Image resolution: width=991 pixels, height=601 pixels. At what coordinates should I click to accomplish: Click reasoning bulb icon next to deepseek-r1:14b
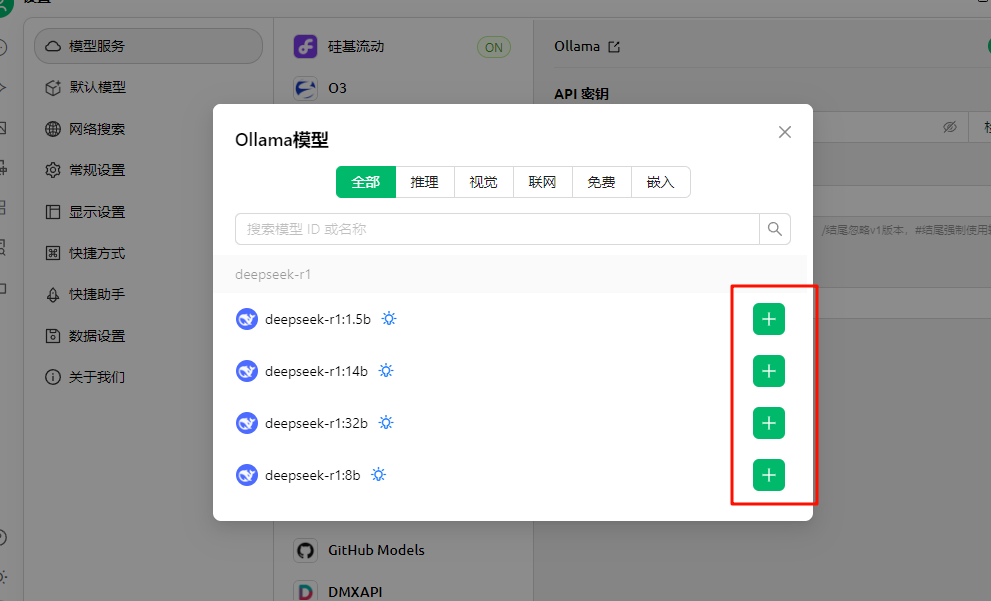[386, 370]
